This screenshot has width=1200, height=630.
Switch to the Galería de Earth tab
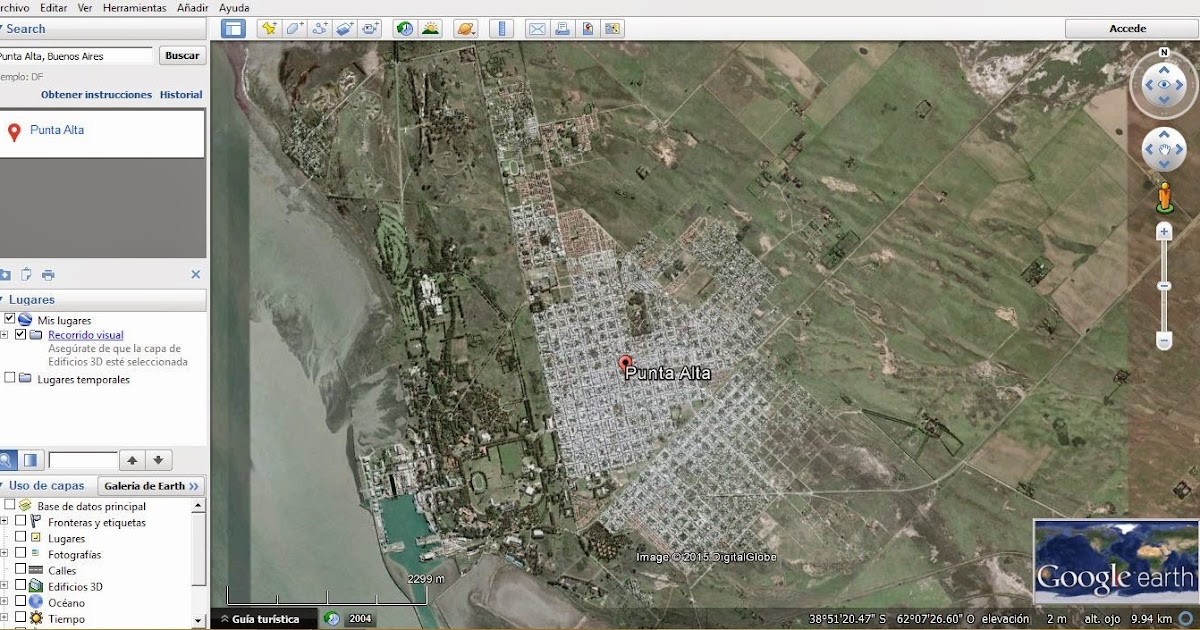(x=151, y=486)
